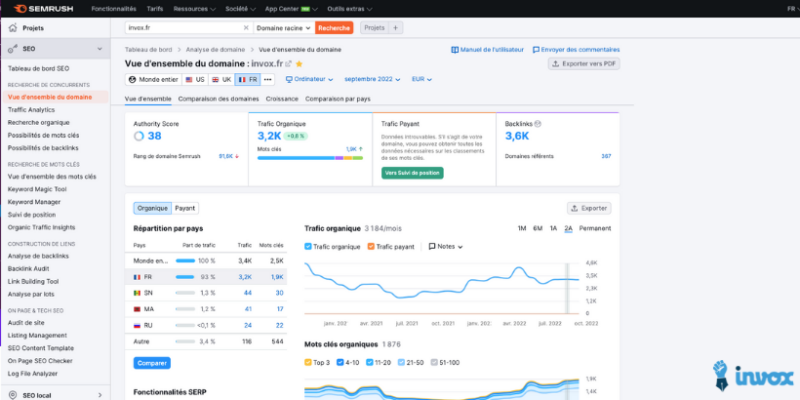800x400 pixels.
Task: Switch database to US flag
Action: pyautogui.click(x=194, y=80)
